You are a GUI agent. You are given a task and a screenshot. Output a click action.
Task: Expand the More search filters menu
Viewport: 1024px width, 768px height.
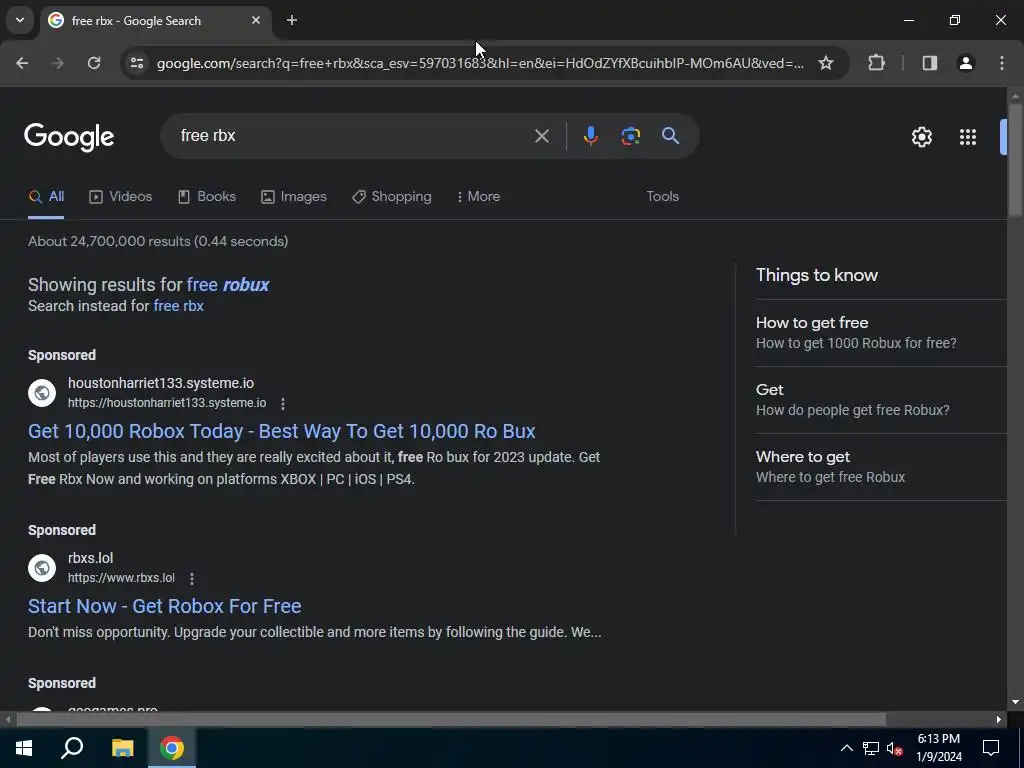point(478,197)
